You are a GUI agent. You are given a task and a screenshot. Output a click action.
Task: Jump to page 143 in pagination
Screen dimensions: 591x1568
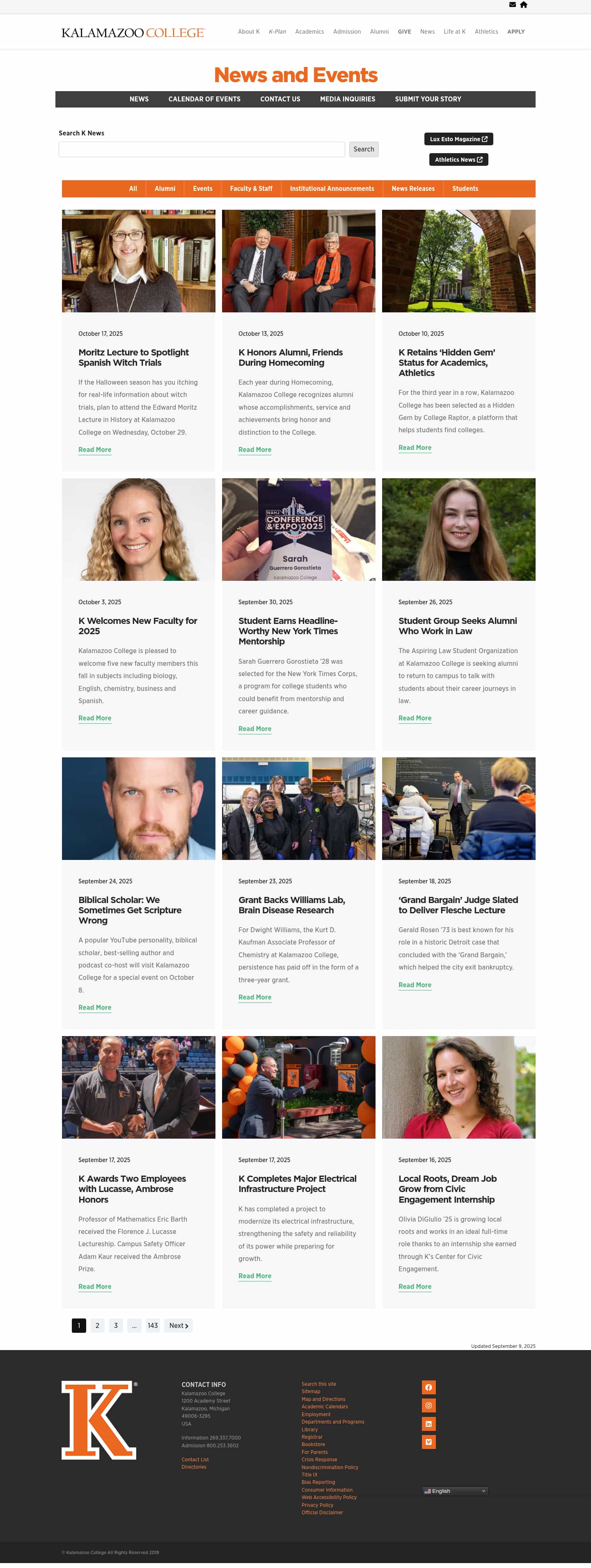pyautogui.click(x=153, y=1326)
